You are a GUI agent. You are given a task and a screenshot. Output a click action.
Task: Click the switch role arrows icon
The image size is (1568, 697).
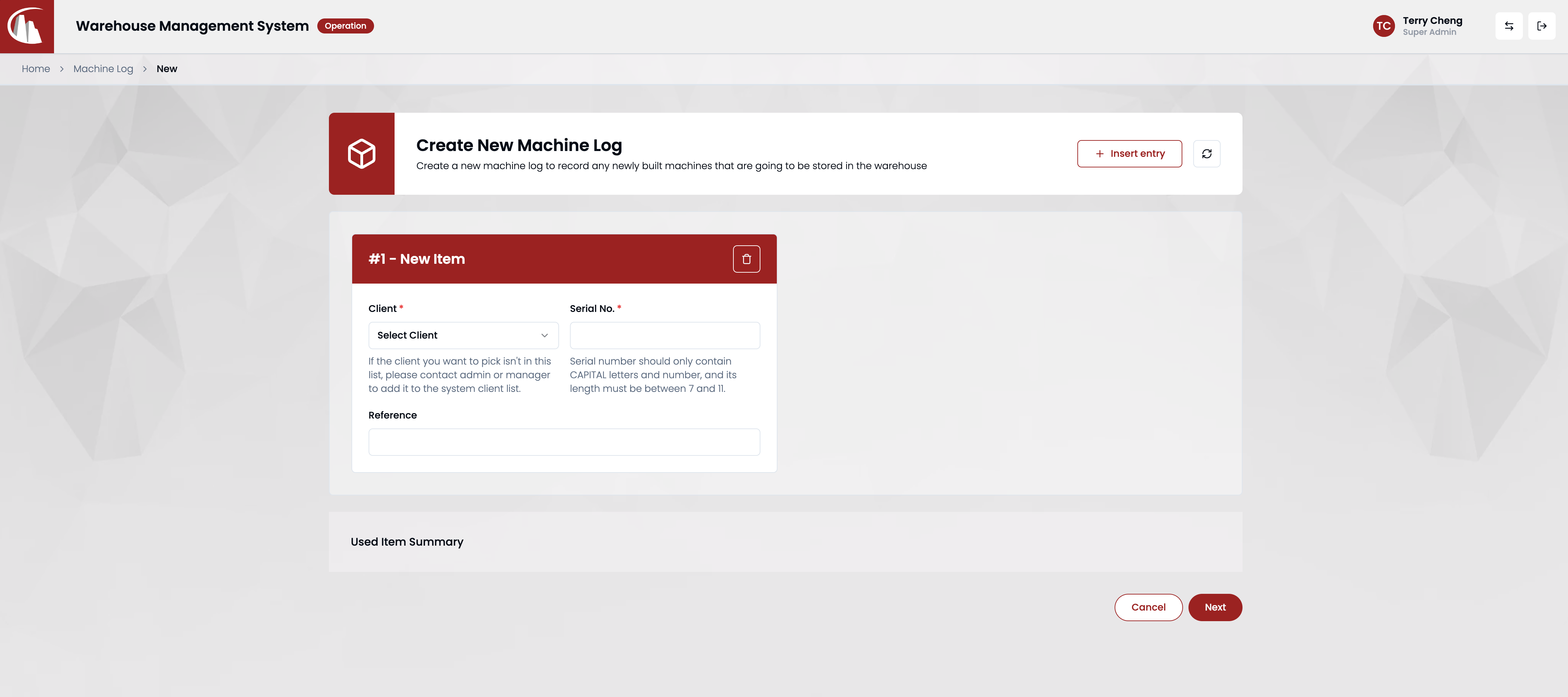pos(1509,26)
